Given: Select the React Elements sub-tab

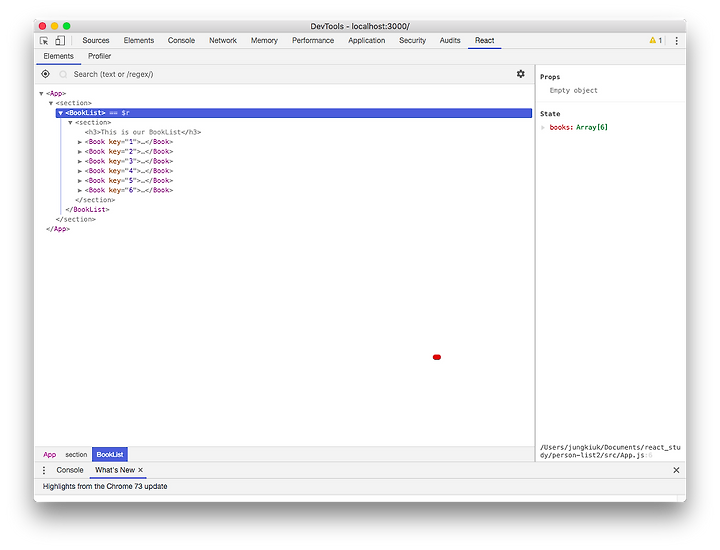Looking at the screenshot, I should [58, 56].
